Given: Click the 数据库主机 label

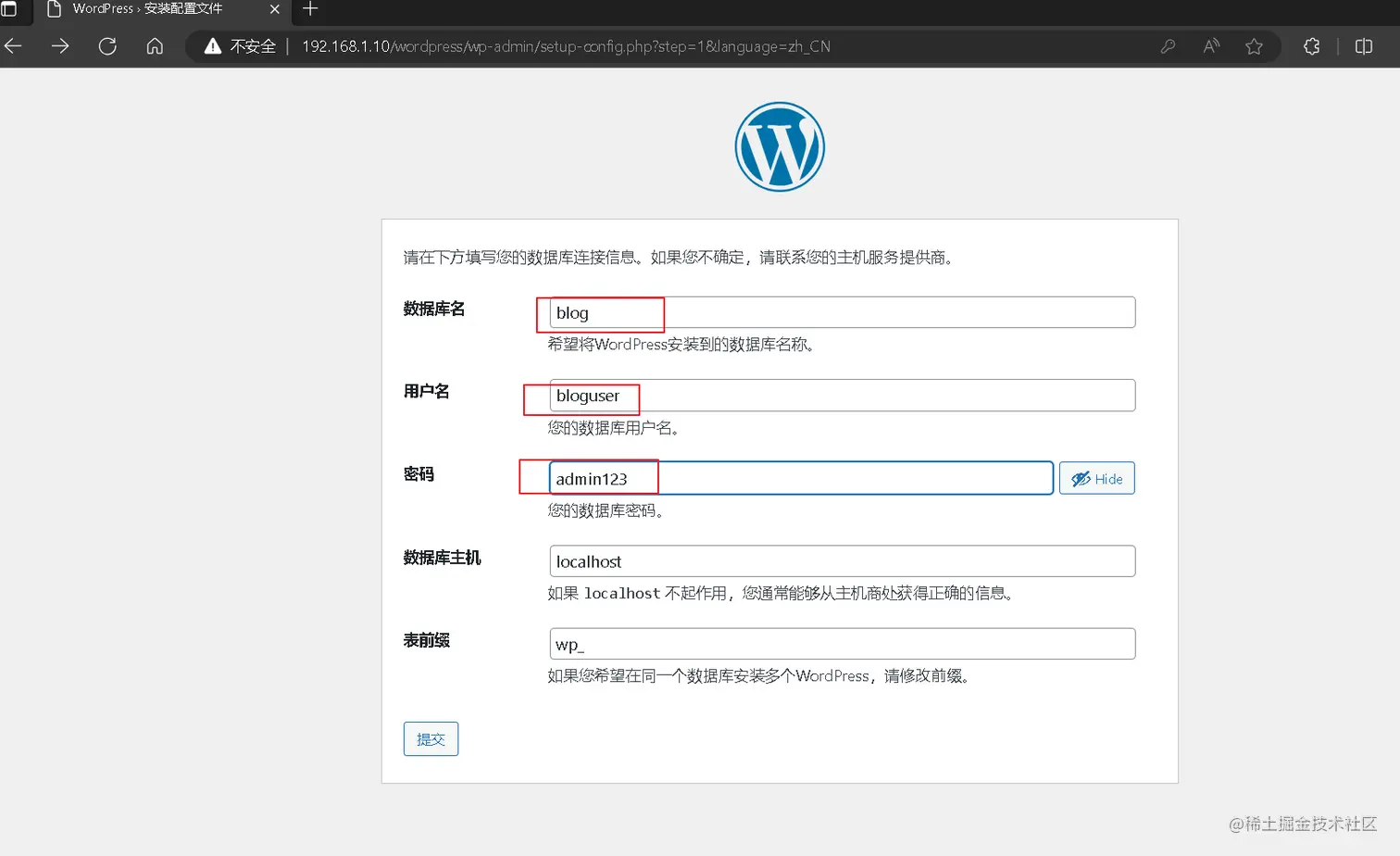Looking at the screenshot, I should point(442,558).
